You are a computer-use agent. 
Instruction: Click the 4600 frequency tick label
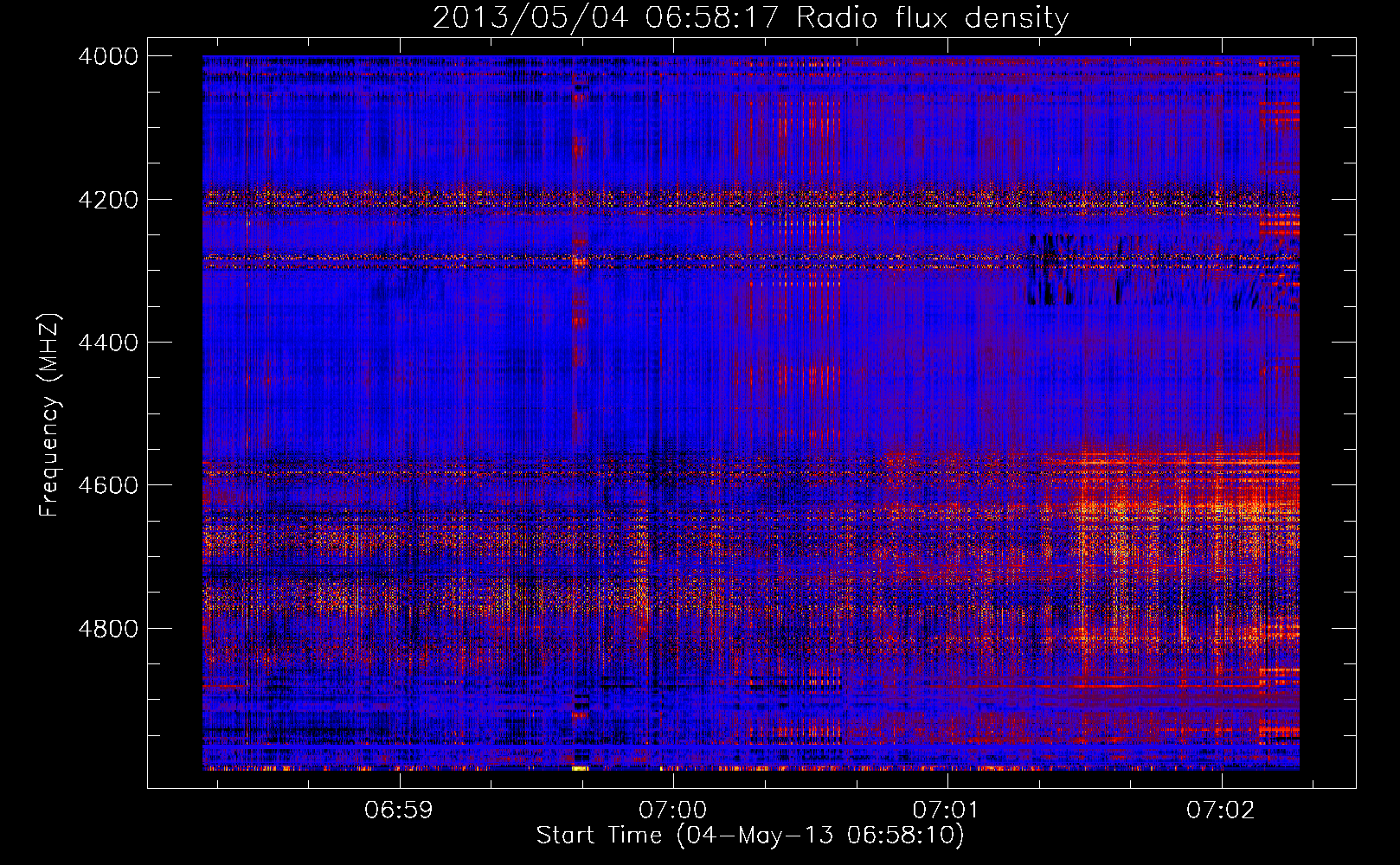pos(108,485)
